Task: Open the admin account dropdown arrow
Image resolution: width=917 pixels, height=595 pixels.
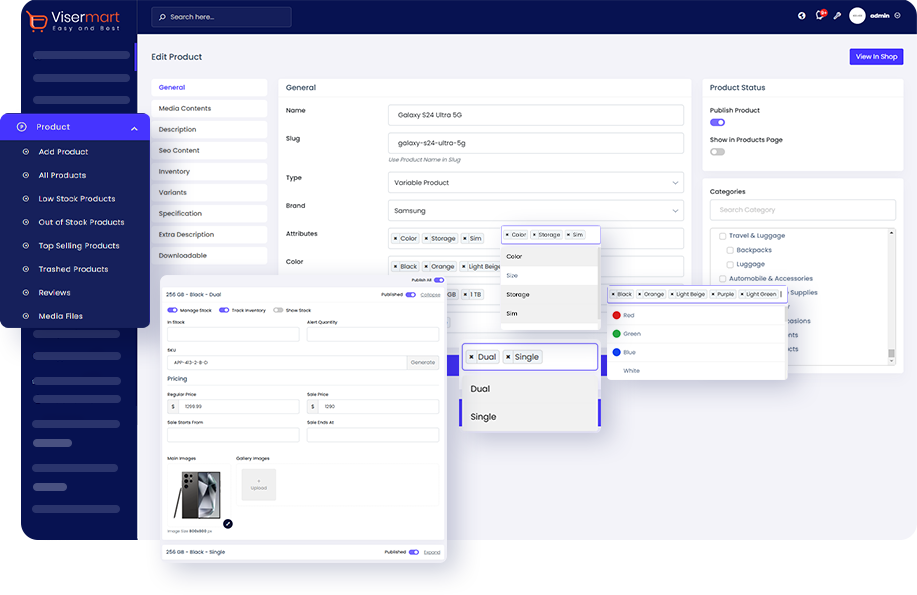Action: click(x=898, y=16)
